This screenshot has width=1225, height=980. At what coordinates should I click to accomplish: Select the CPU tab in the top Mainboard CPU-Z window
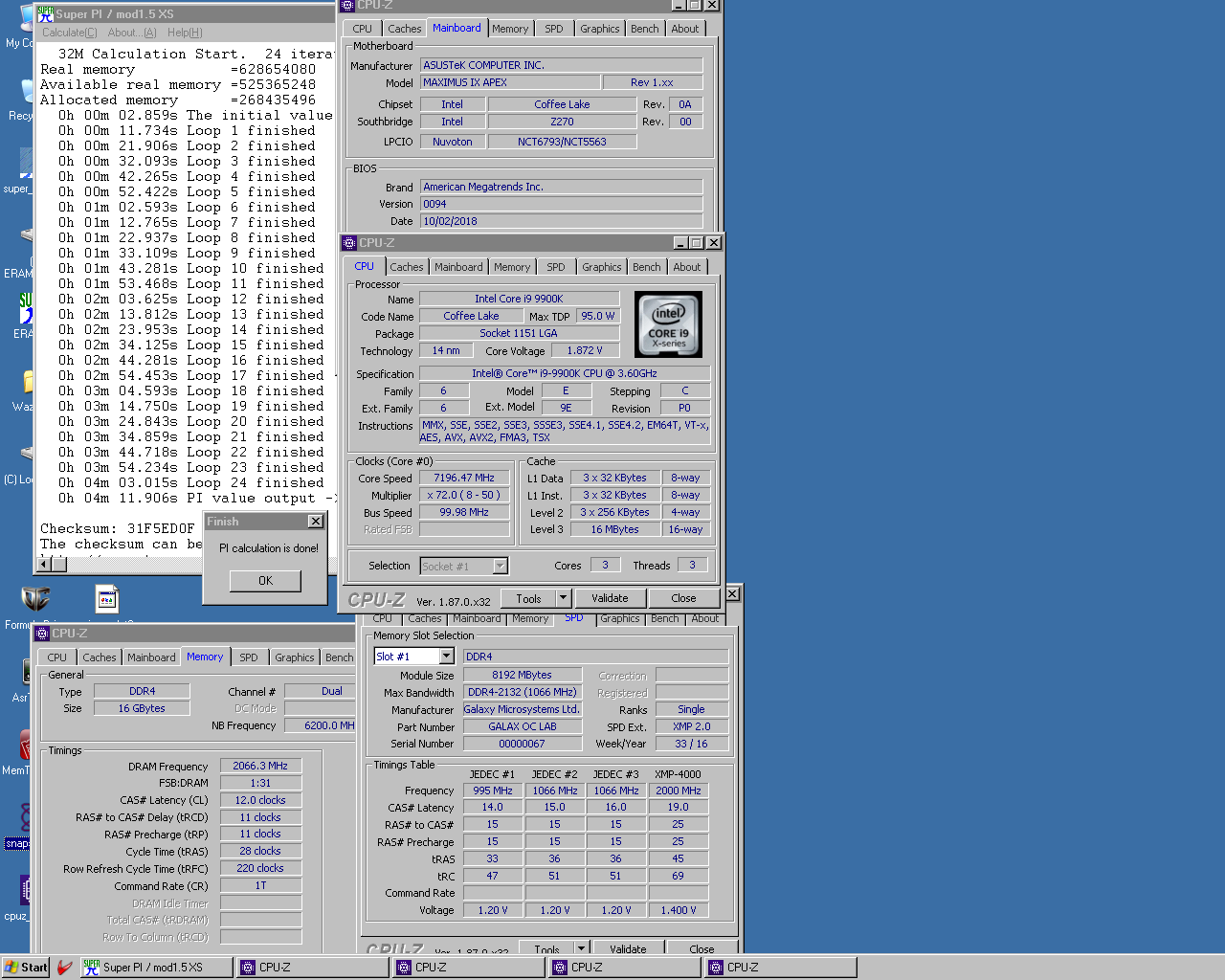[363, 29]
